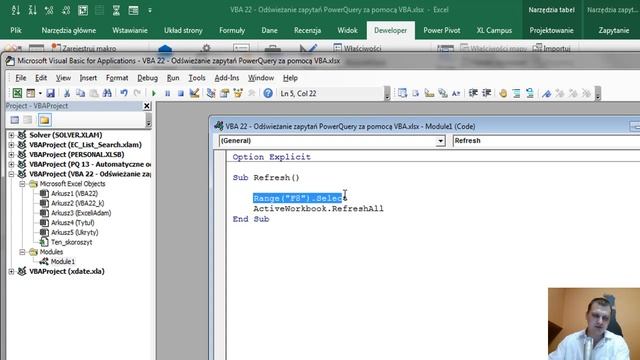The height and width of the screenshot is (360, 640).
Task: Switch to Excel Dane ribbon tab
Action: 269,30
